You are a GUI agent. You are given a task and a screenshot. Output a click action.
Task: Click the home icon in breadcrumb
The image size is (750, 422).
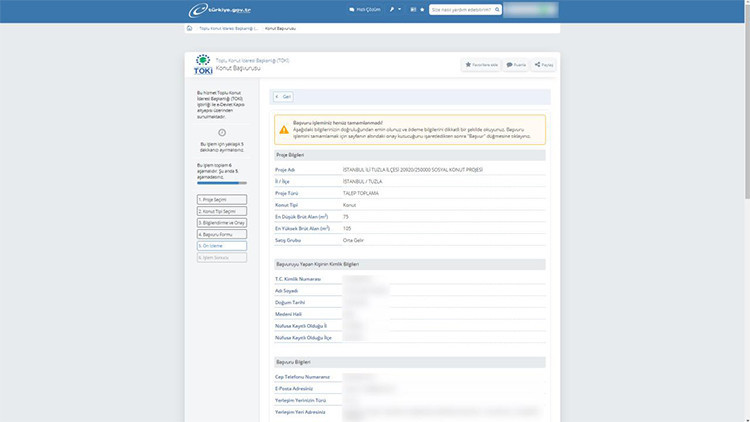pos(190,28)
